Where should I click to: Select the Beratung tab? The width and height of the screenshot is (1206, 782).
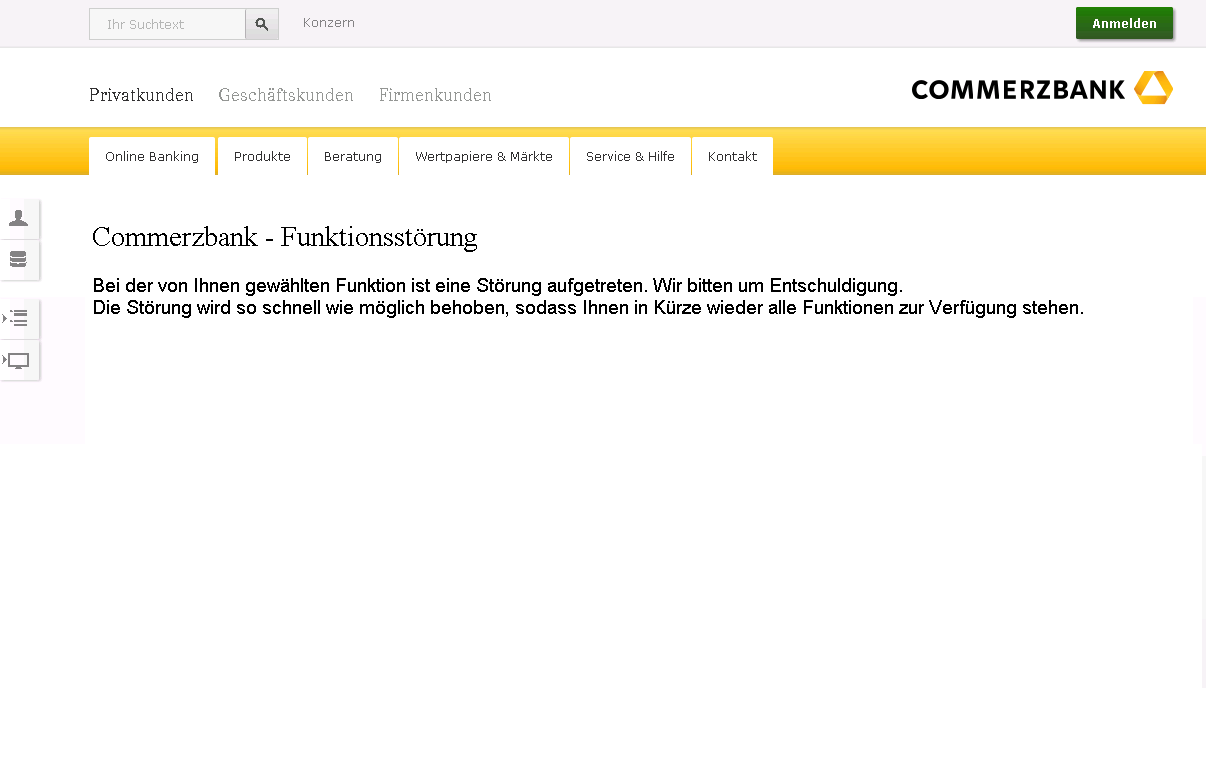pos(353,157)
